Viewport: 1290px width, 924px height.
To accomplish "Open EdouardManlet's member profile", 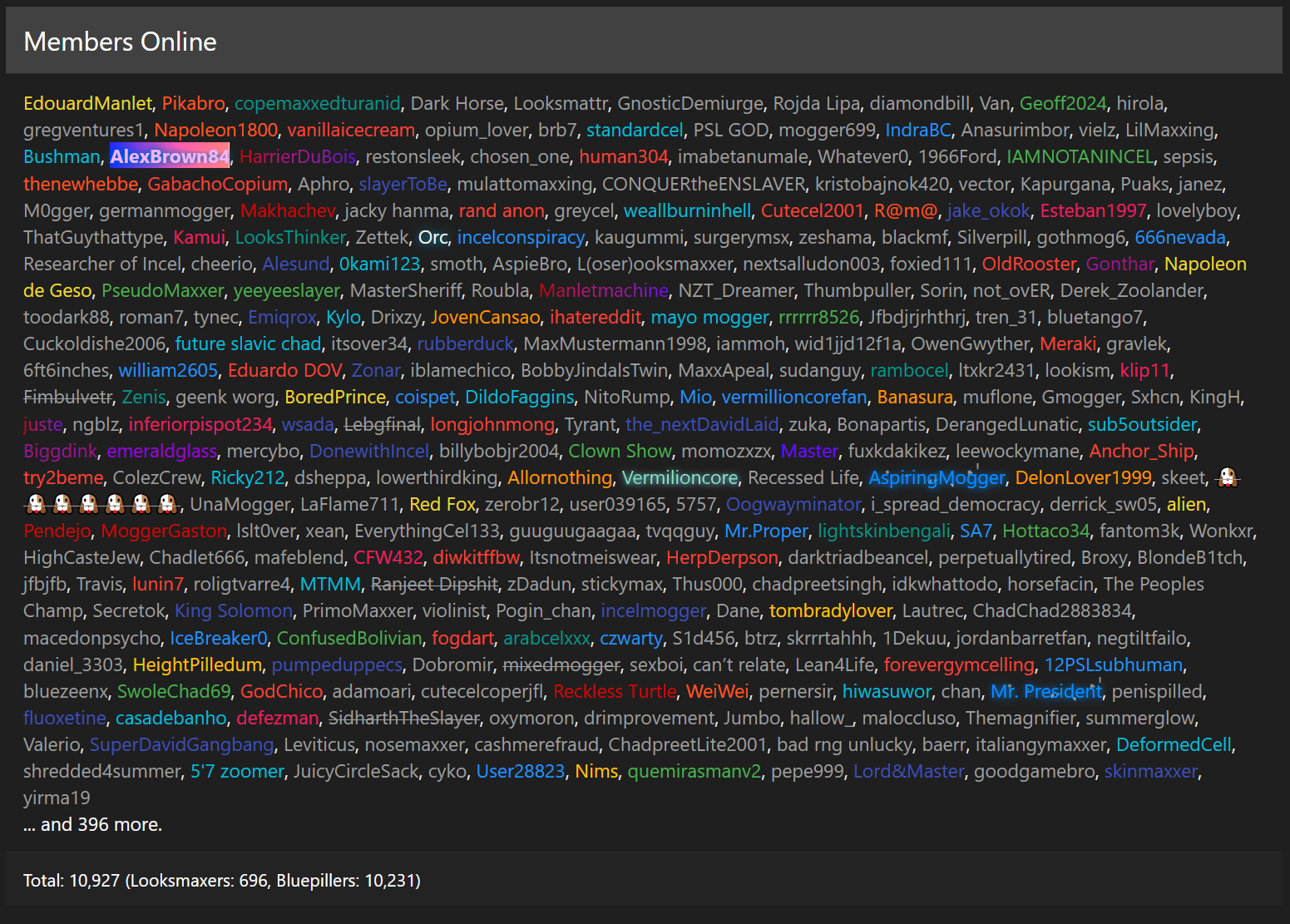I will click(87, 103).
